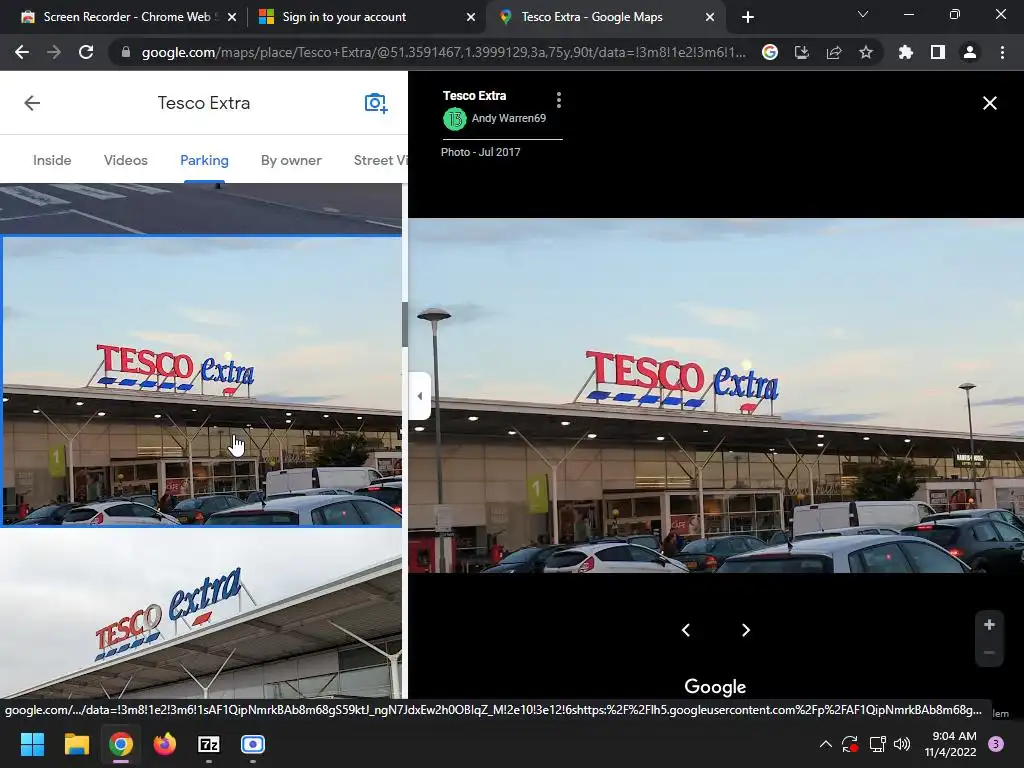Open screen recorder app in taskbar

point(253,744)
